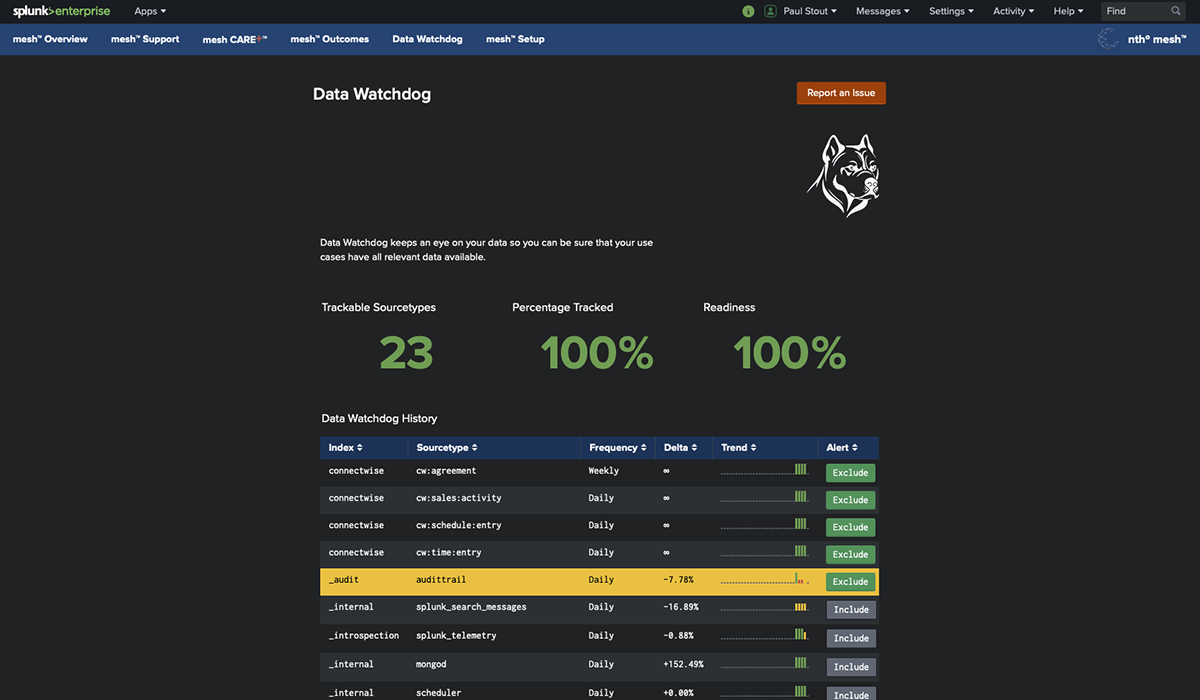Click the search magnifier icon in Find box
Image resolution: width=1200 pixels, height=700 pixels.
click(x=1176, y=11)
